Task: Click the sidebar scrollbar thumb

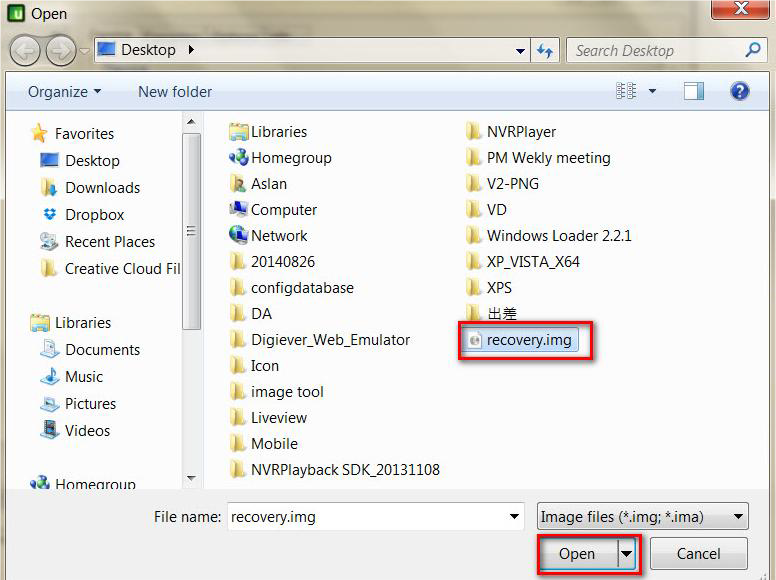Action: tap(192, 231)
